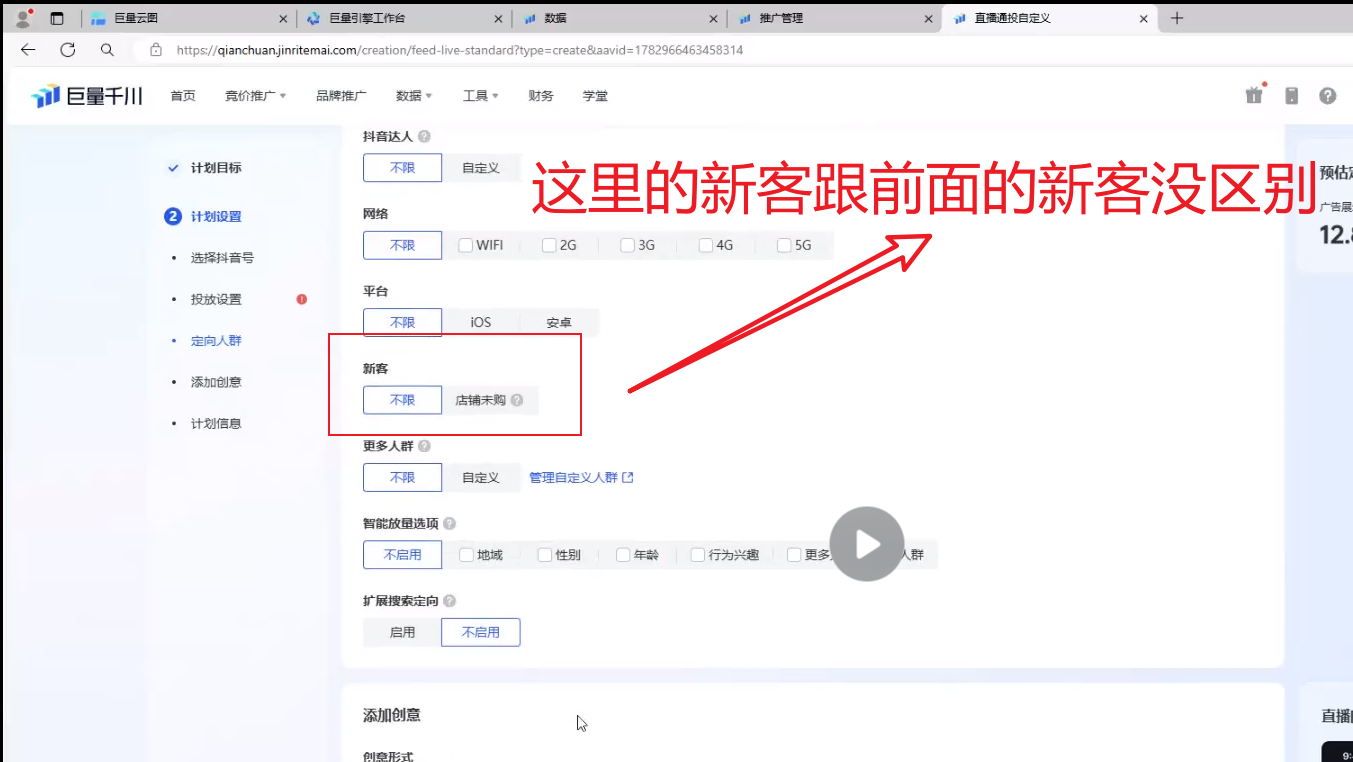Tick the 地域 smart expansion checkbox

[466, 555]
